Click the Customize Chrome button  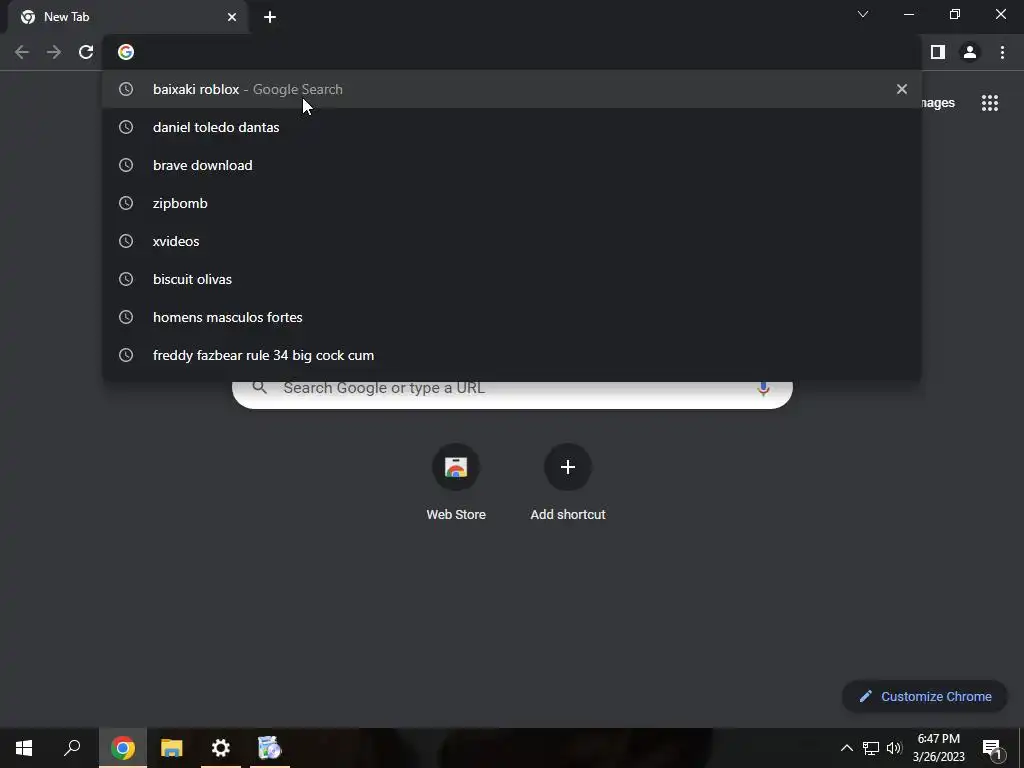click(x=925, y=696)
